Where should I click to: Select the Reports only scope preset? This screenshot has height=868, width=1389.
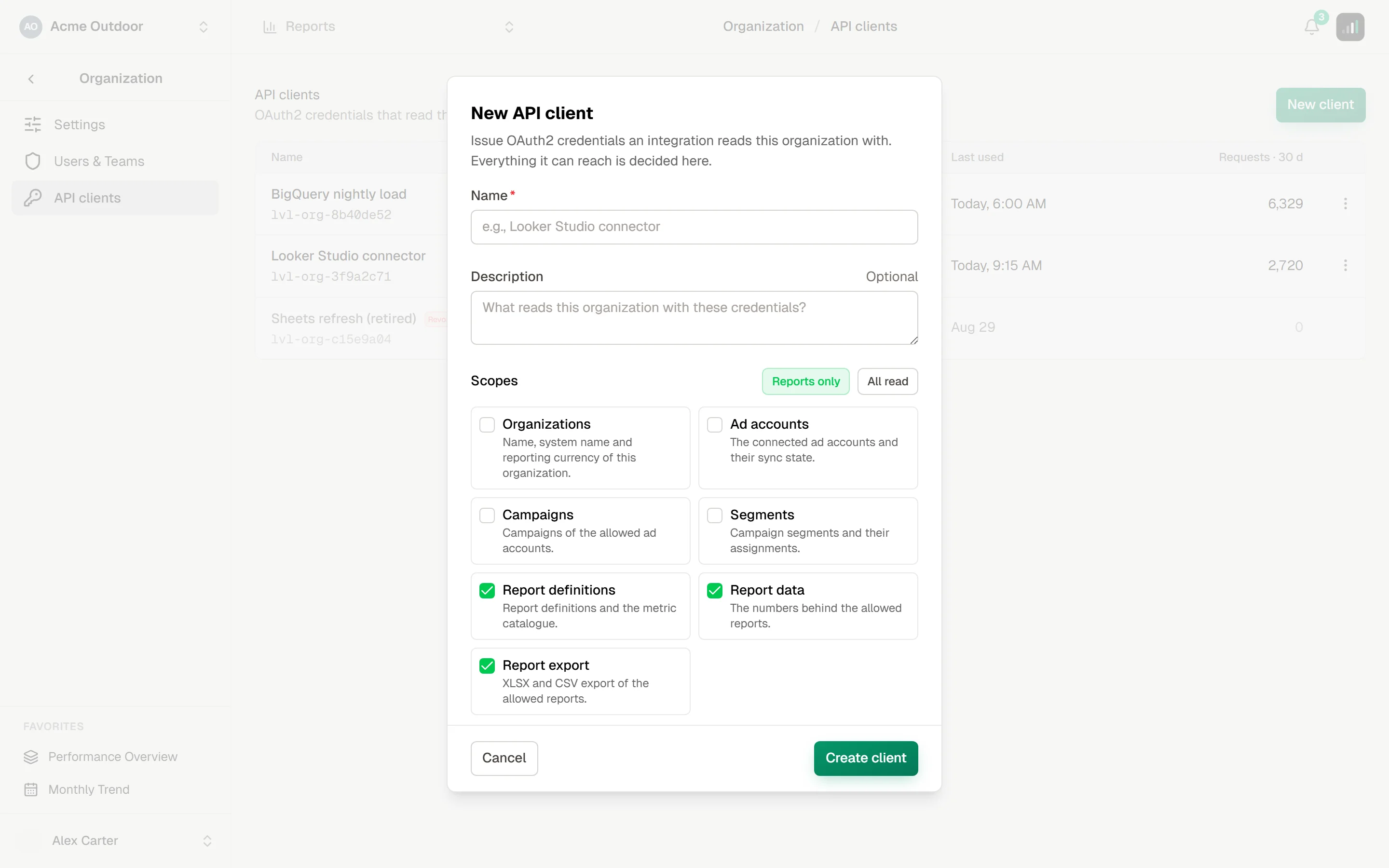point(805,381)
